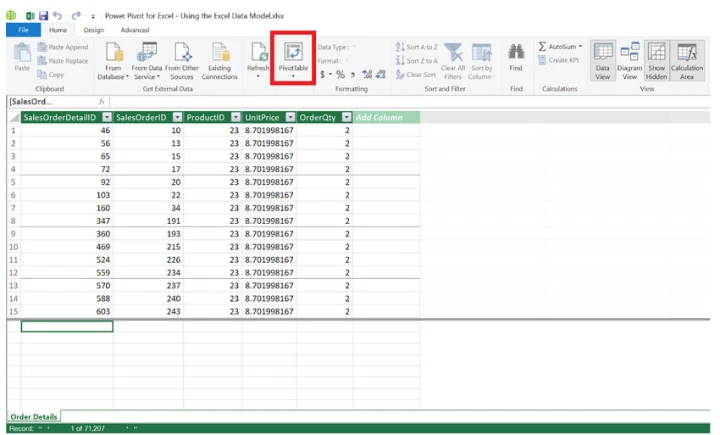Open UnitPrice column filter dropdown
Image resolution: width=720 pixels, height=435 pixels.
[290, 117]
